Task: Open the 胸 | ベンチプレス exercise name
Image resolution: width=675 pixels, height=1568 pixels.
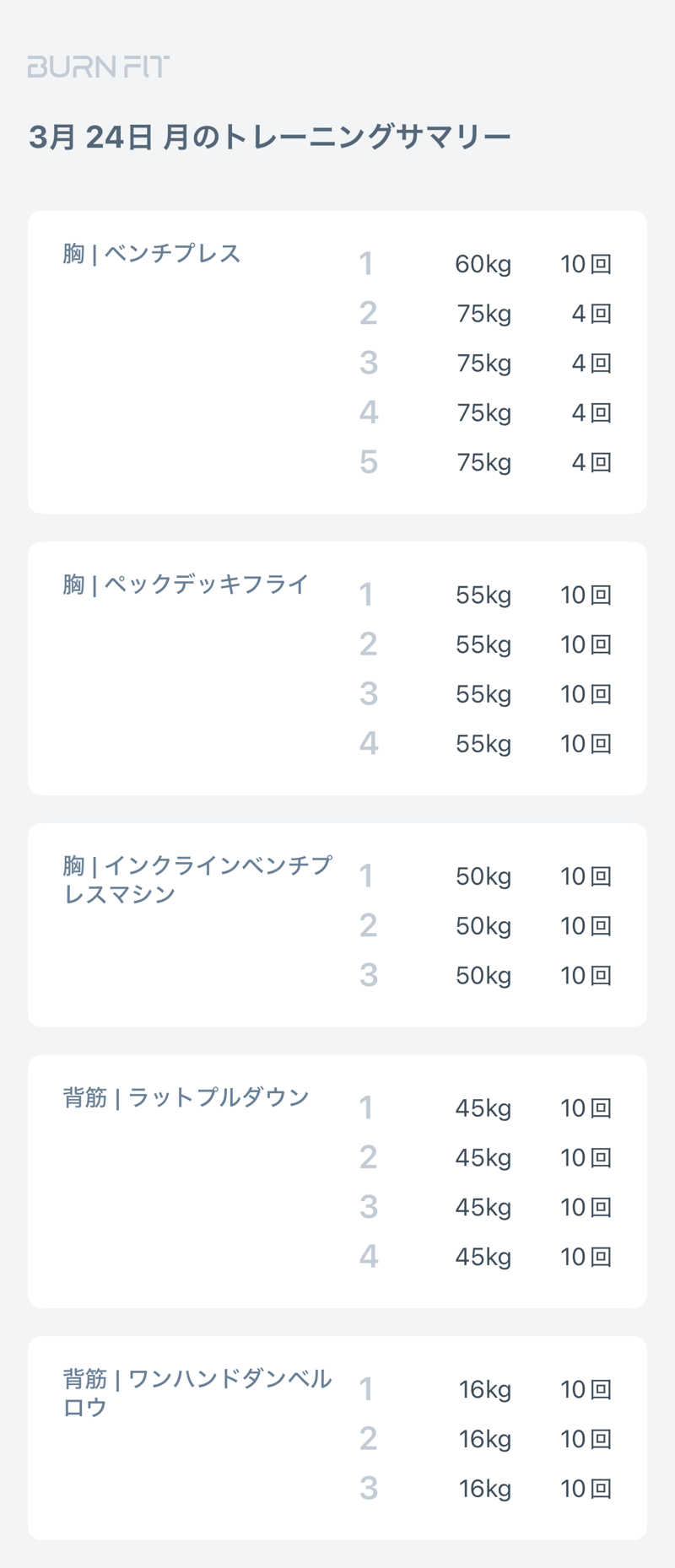Action: pos(152,254)
